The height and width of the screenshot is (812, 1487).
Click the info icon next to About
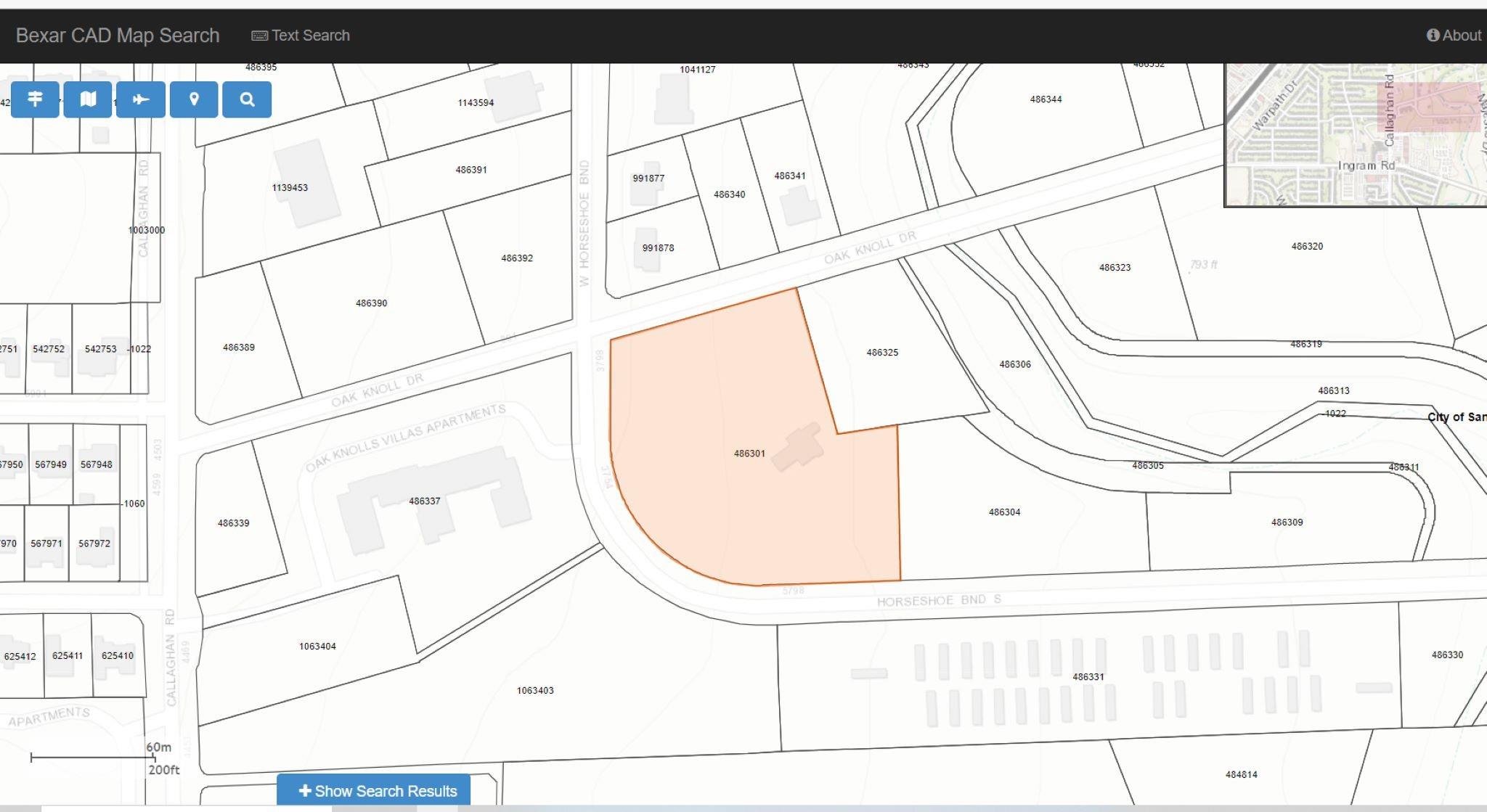click(1433, 36)
